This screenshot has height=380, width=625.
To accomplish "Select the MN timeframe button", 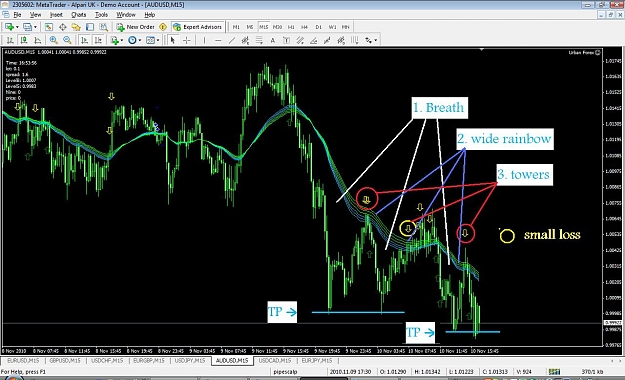I will (346, 27).
